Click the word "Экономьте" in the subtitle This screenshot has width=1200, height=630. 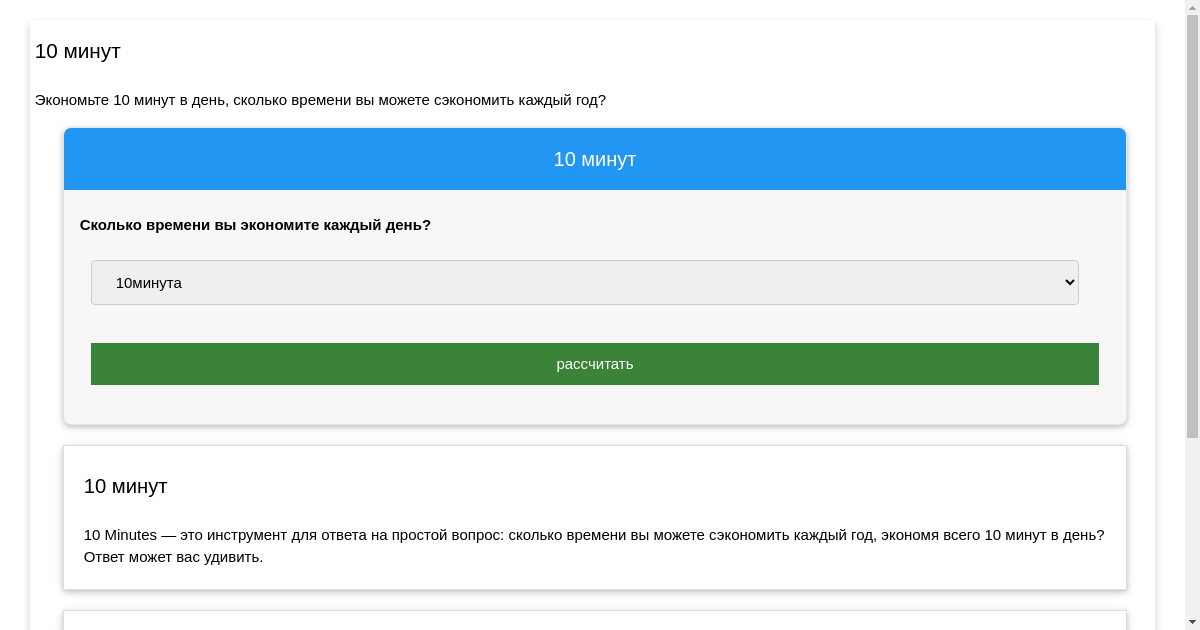72,100
